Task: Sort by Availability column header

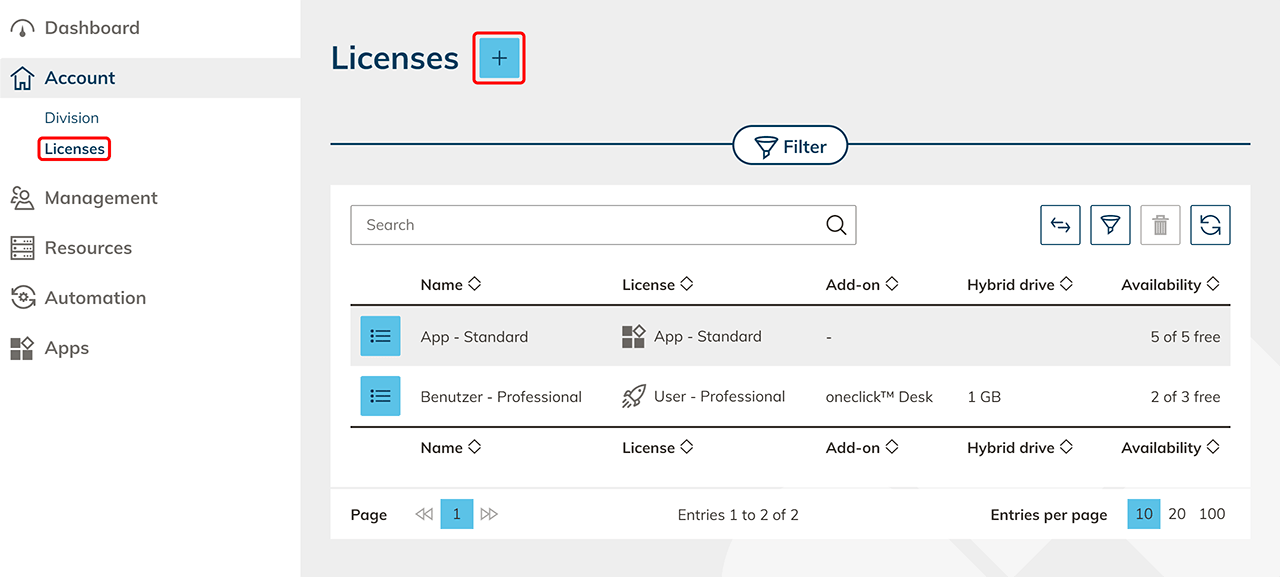Action: coord(1170,285)
